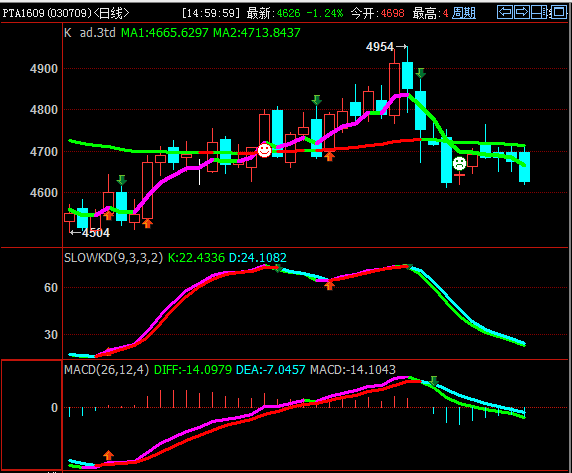Click the right arrow navigation icon
Viewport: 572px width, 473px height.
click(522, 12)
